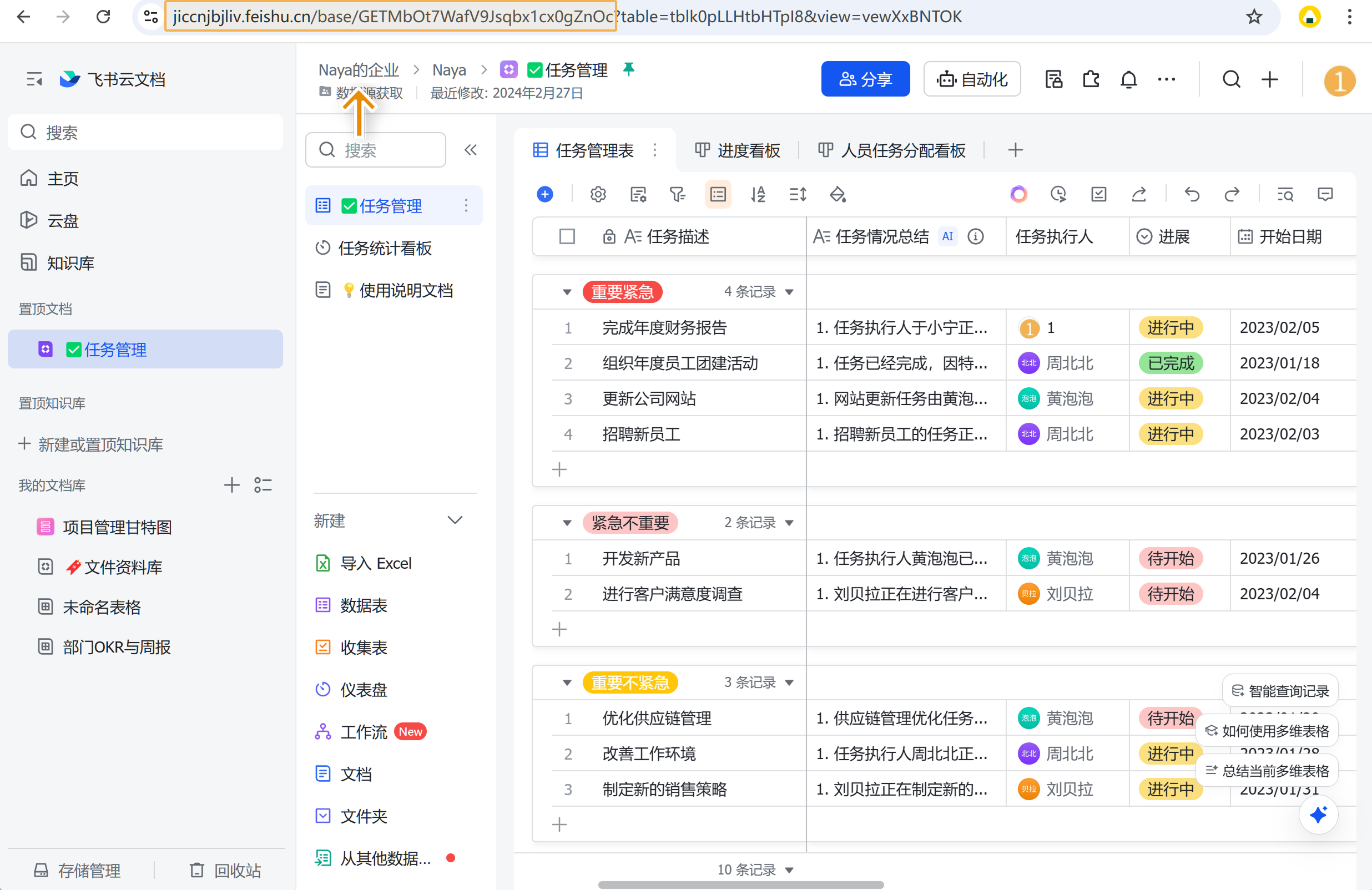Switch to the 人员任务分配看板 tab

click(892, 150)
